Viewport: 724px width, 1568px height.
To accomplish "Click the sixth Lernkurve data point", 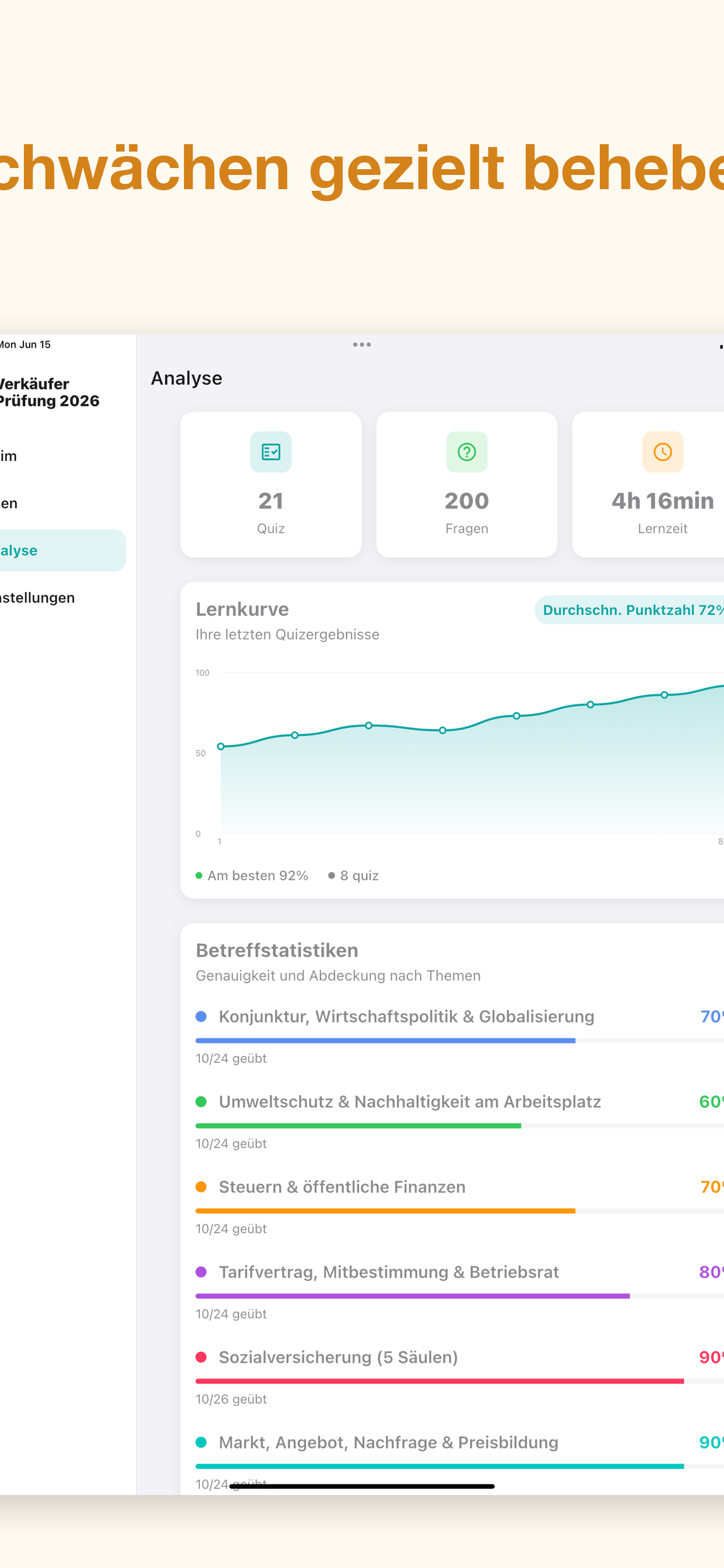I will [x=590, y=704].
